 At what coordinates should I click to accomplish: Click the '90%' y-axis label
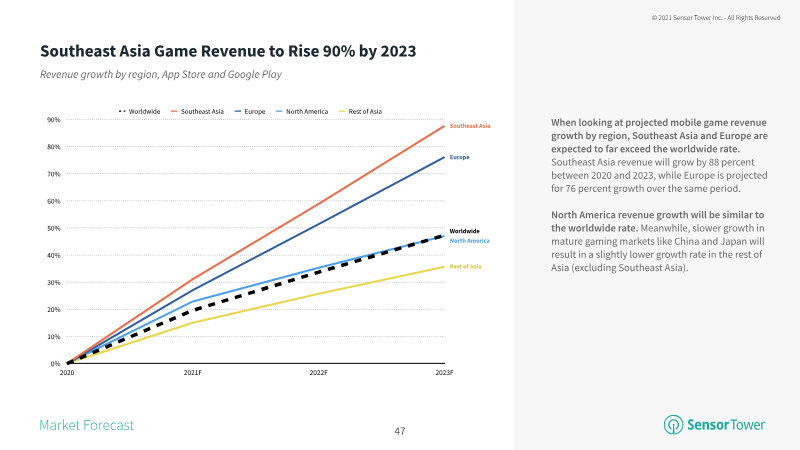pos(54,120)
